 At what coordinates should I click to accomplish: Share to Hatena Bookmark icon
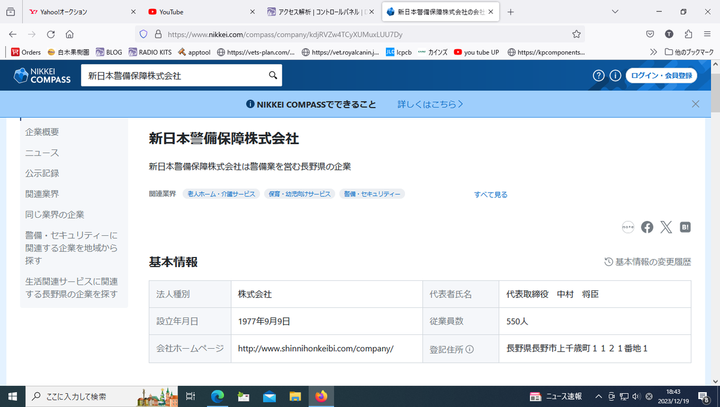click(685, 227)
